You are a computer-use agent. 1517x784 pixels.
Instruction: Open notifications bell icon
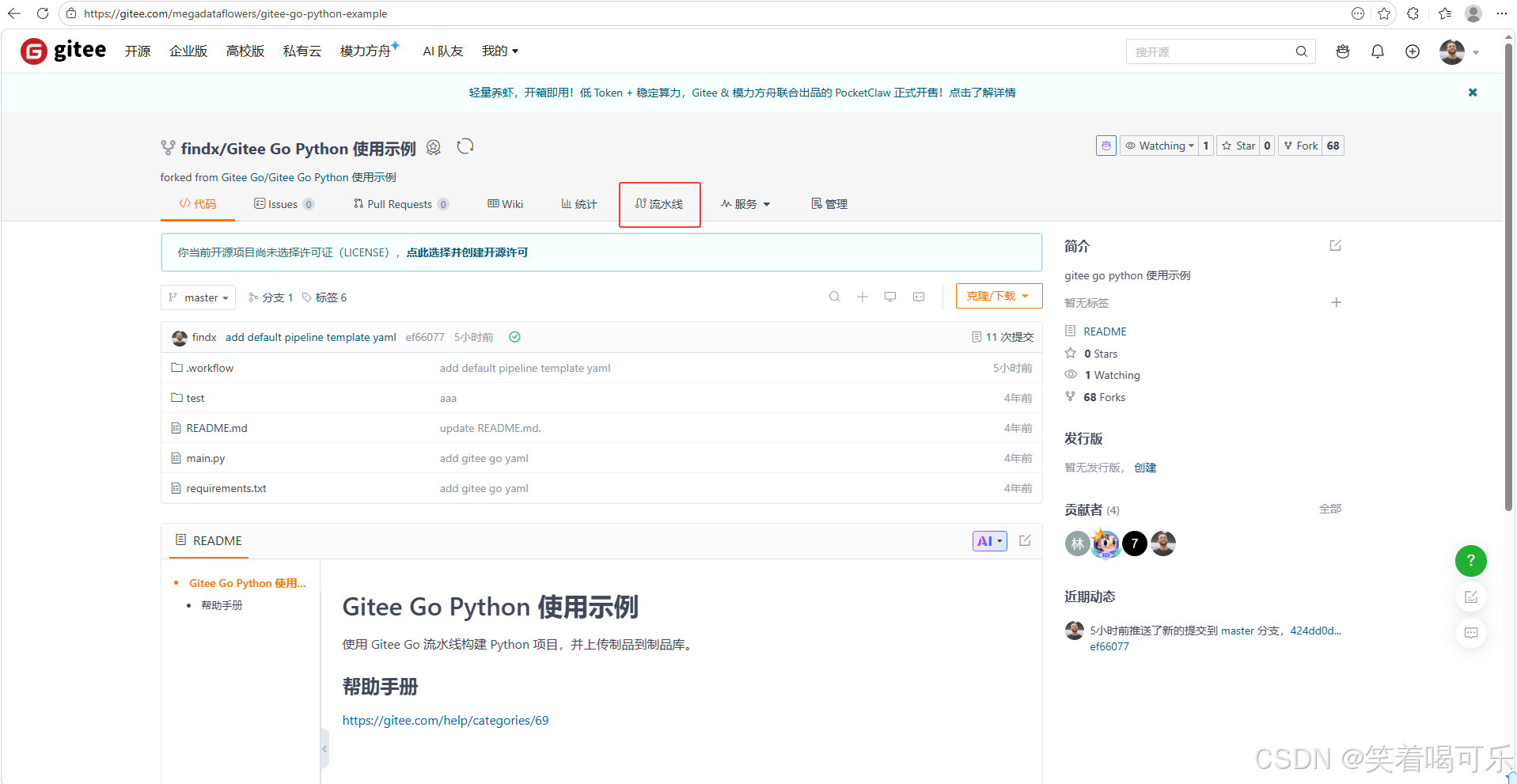(1378, 51)
